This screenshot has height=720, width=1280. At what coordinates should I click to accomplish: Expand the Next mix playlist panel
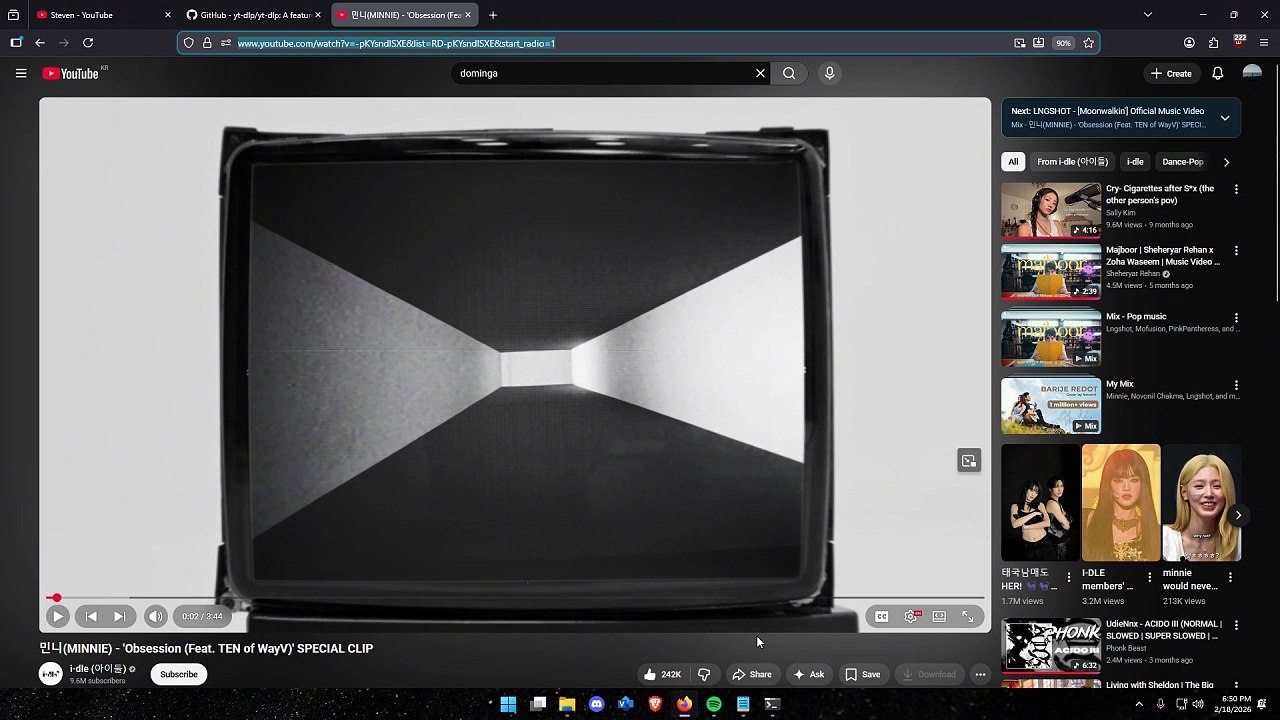[1224, 118]
